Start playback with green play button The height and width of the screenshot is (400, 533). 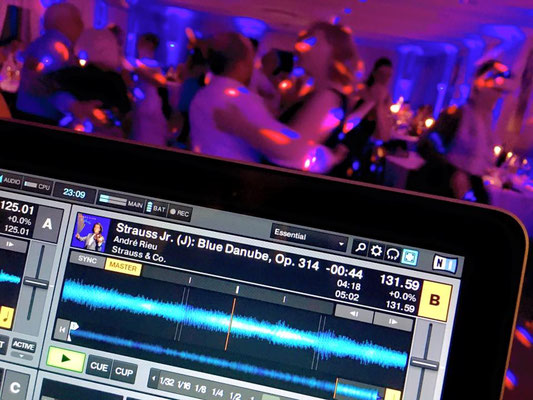point(66,359)
